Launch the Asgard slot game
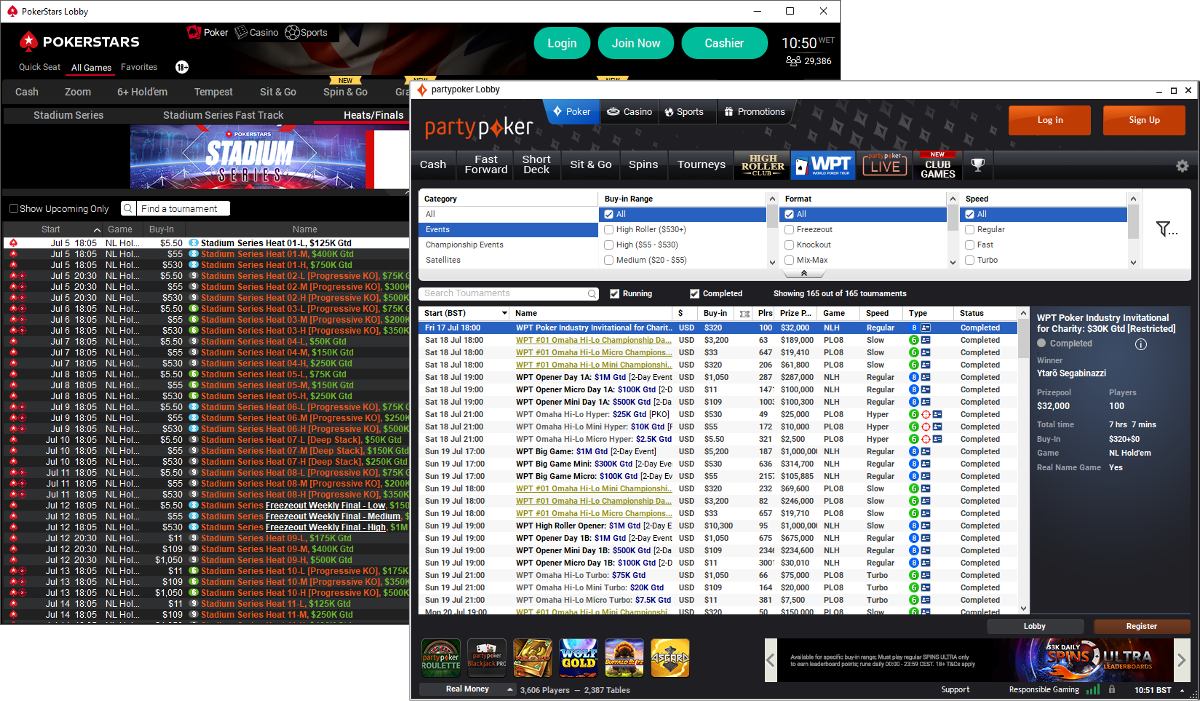Screen dimensions: 1200x701 tap(670, 659)
